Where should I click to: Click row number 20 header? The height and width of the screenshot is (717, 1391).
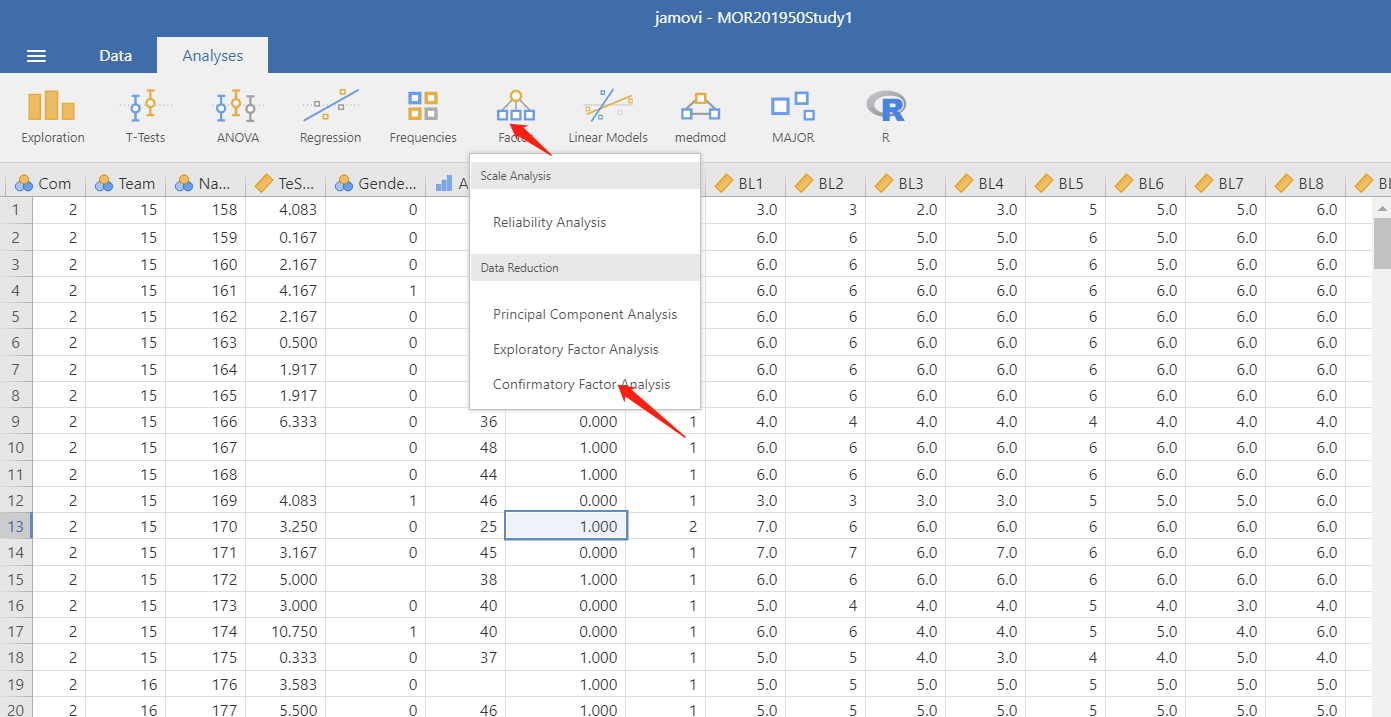tap(16, 710)
